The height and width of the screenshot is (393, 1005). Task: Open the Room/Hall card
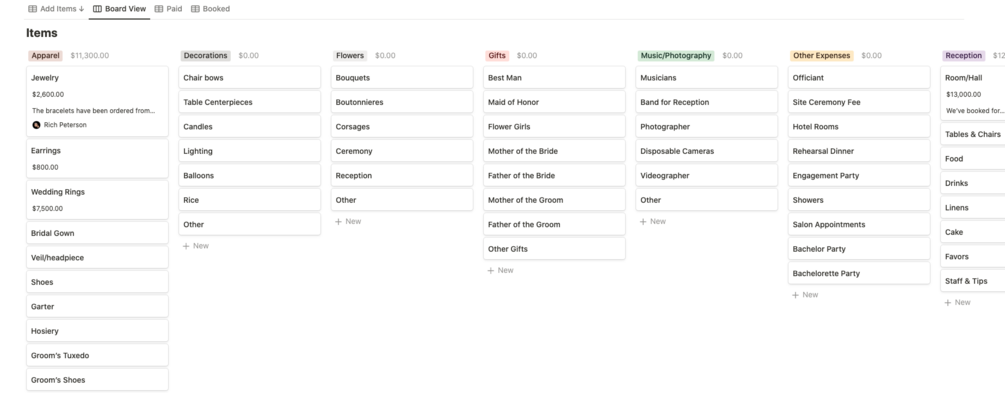pyautogui.click(x=973, y=94)
